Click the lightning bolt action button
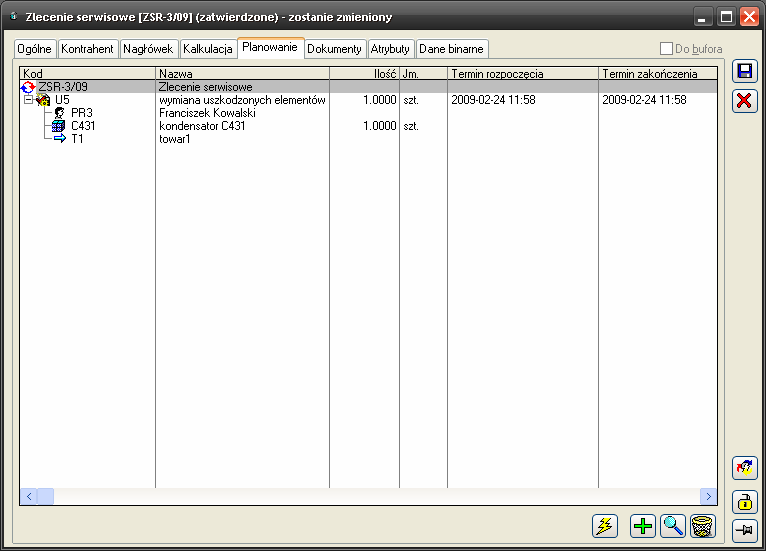This screenshot has width=766, height=551. (x=605, y=526)
